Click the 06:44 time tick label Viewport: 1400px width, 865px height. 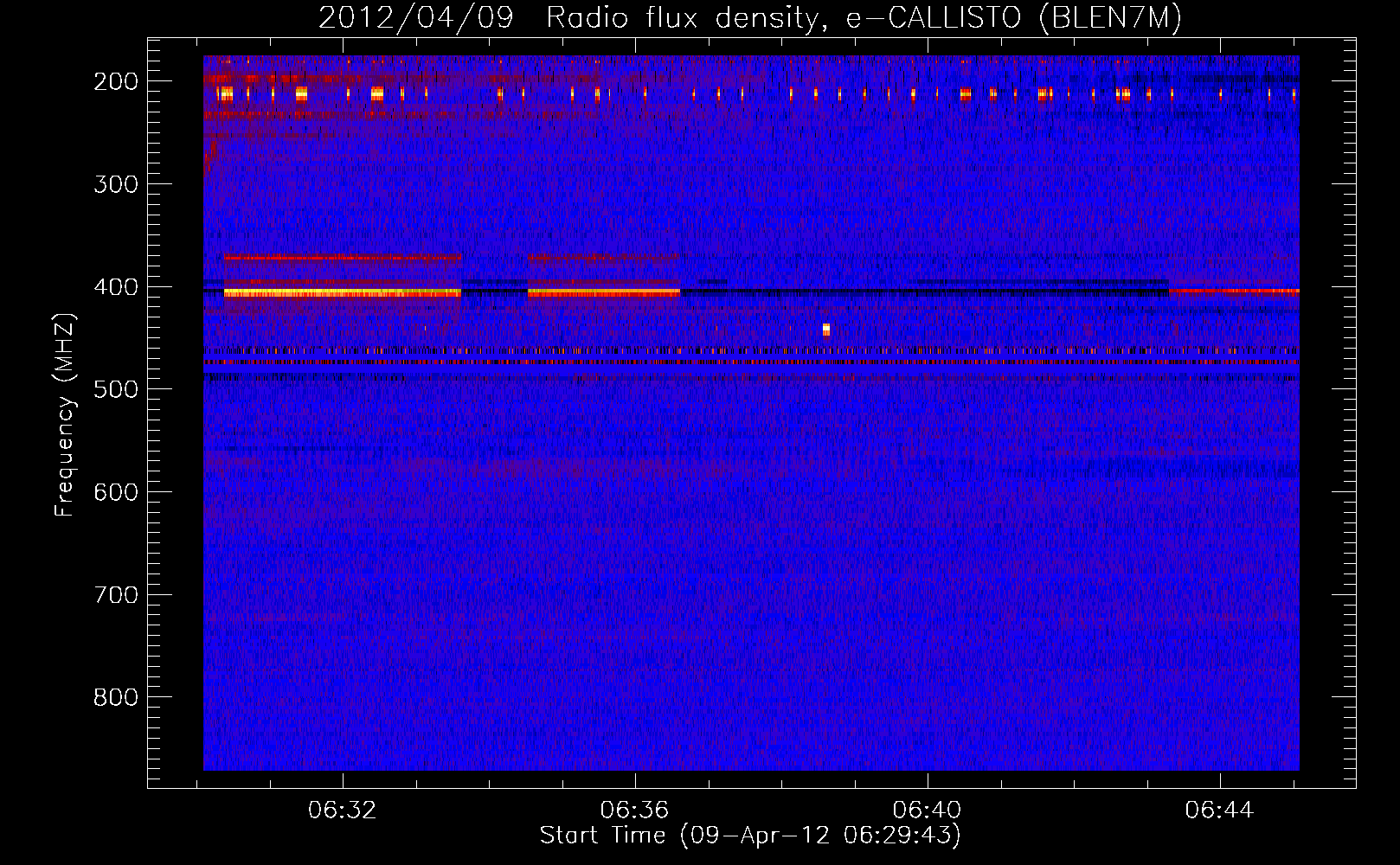1220,811
